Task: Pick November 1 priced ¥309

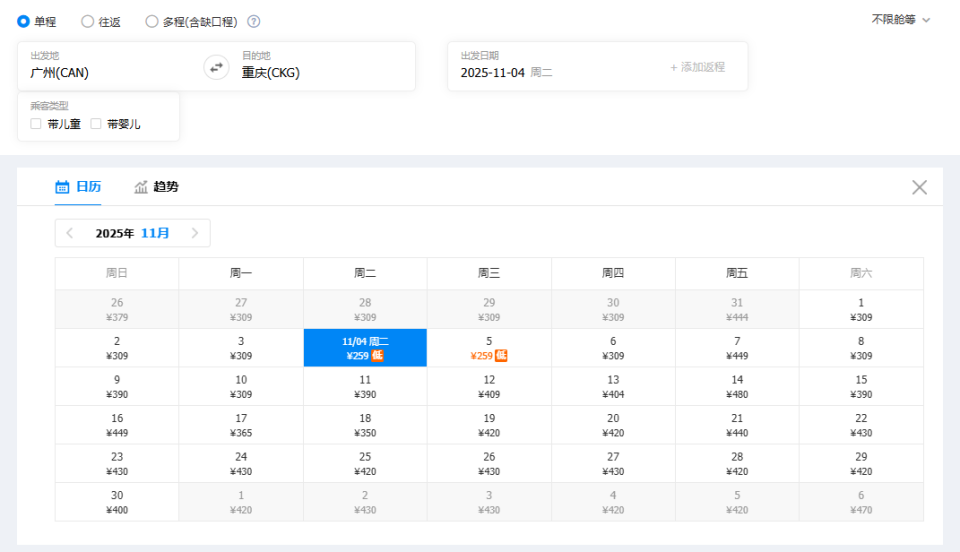Action: [861, 309]
